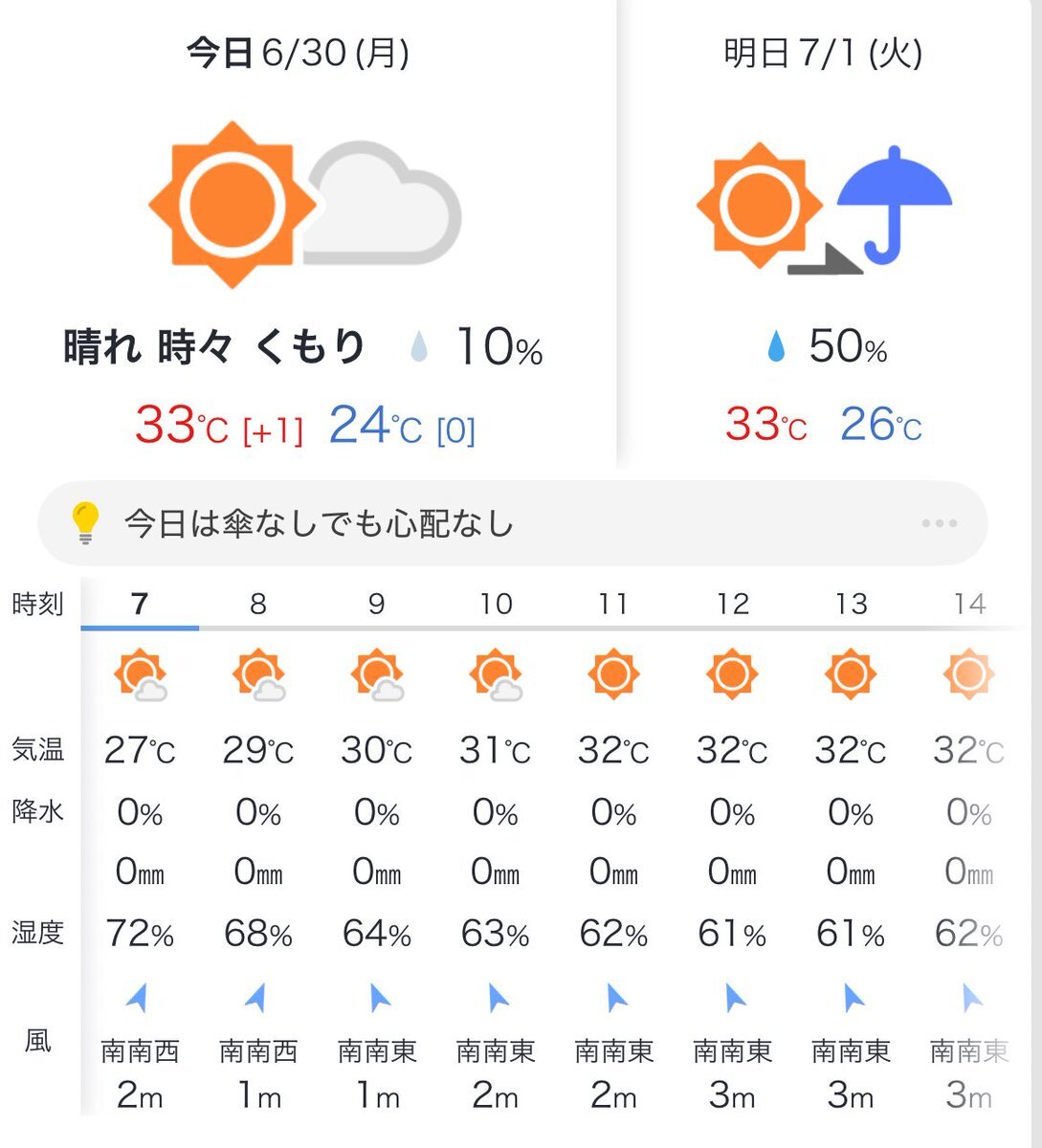Select the hour 7 column header

[140, 604]
